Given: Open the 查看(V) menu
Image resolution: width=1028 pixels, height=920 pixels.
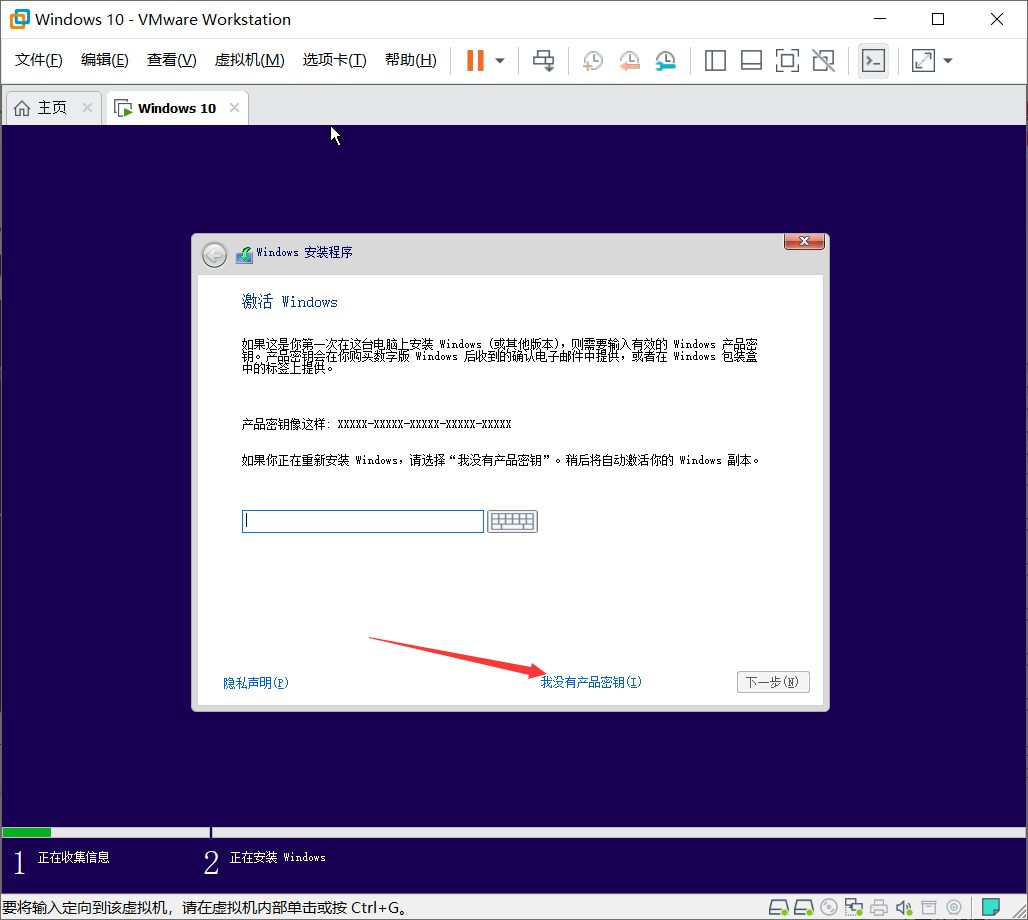Looking at the screenshot, I should point(171,60).
